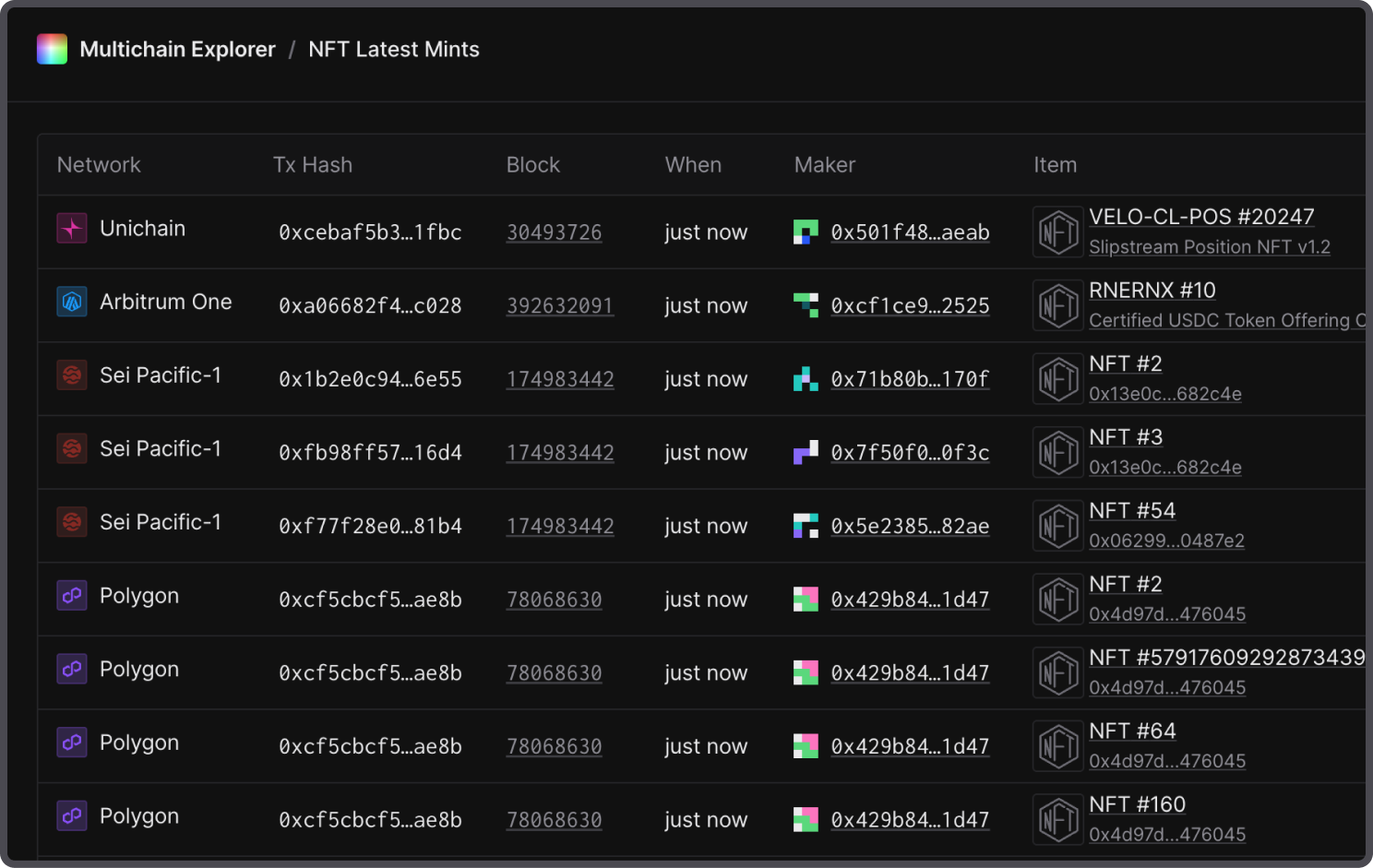Viewport: 1373px width, 868px height.
Task: Open block number 392632091
Action: [x=559, y=306]
